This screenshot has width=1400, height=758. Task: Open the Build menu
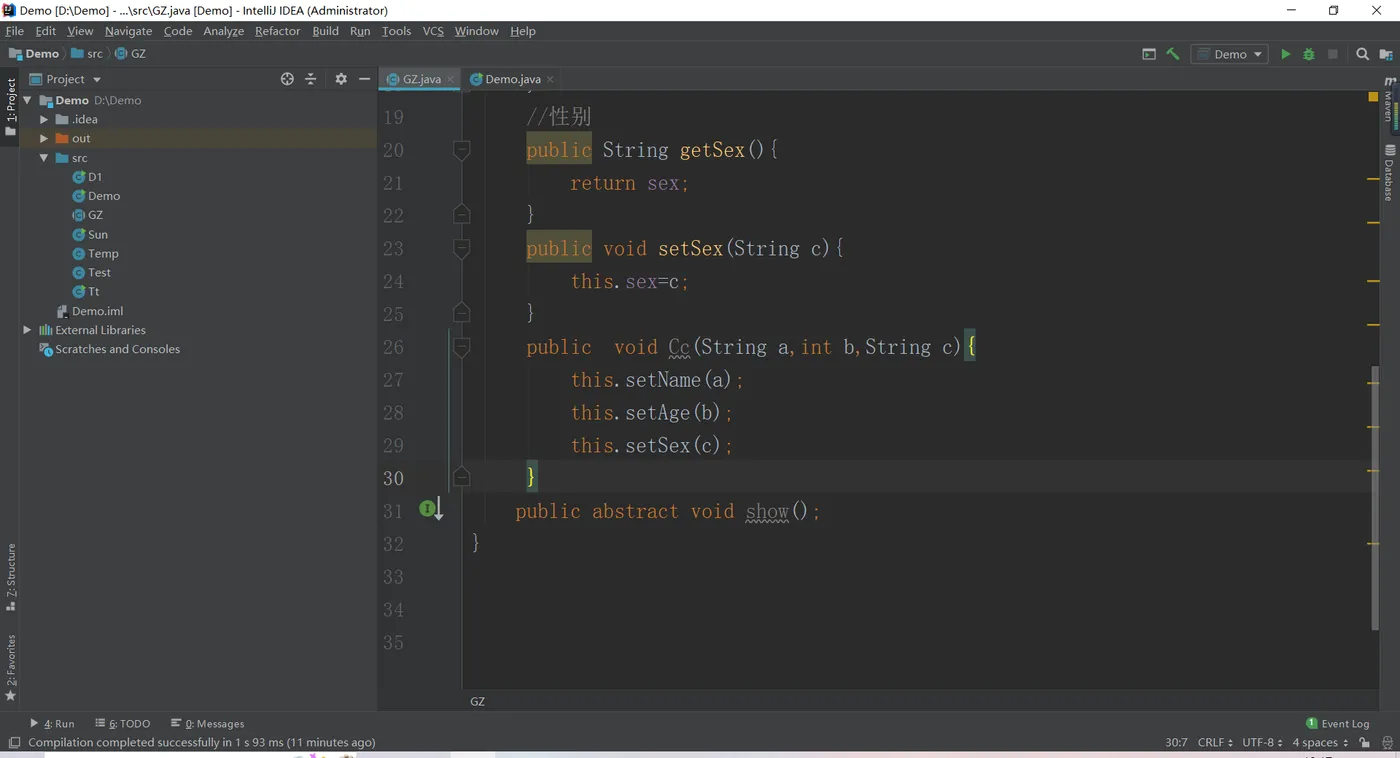click(325, 31)
